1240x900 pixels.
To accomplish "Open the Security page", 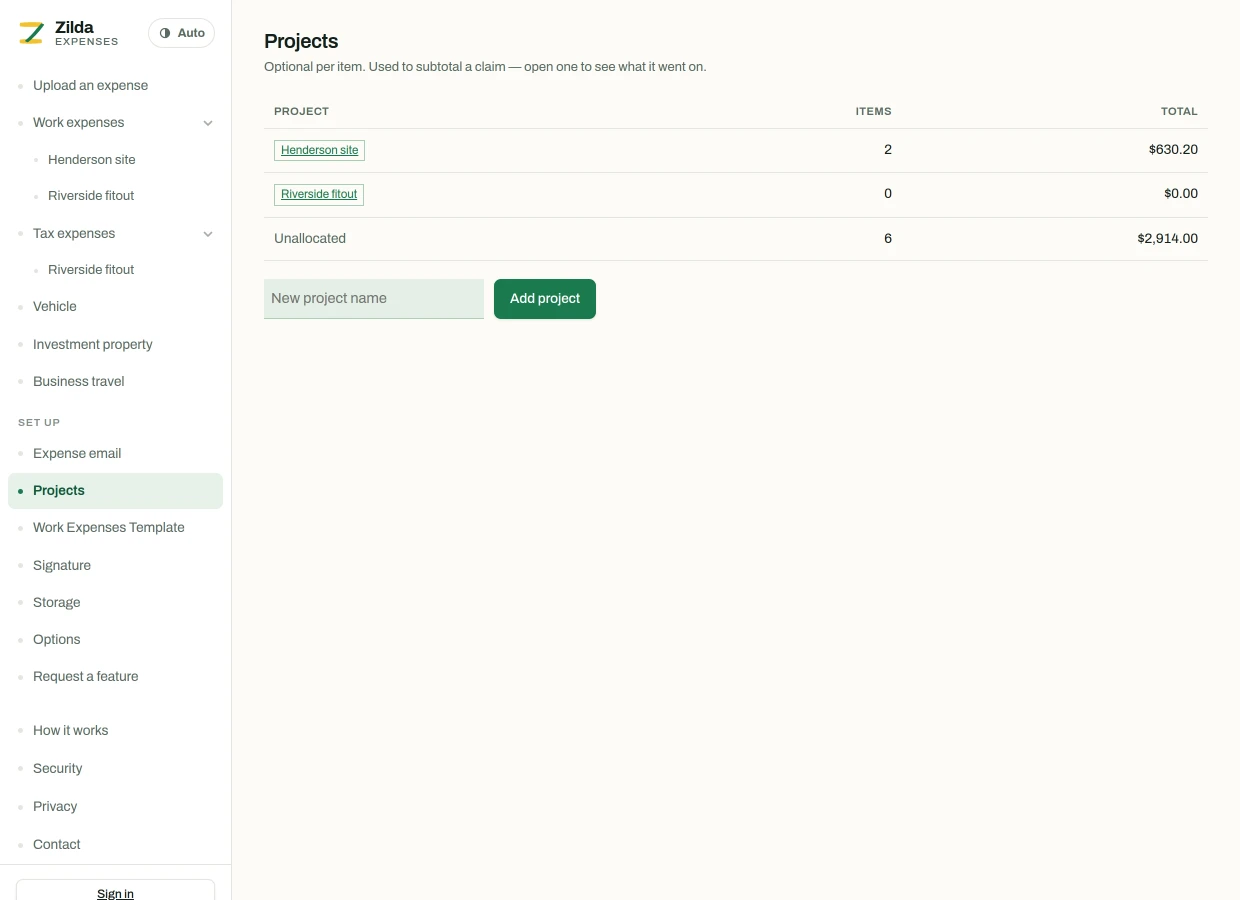I will [57, 769].
